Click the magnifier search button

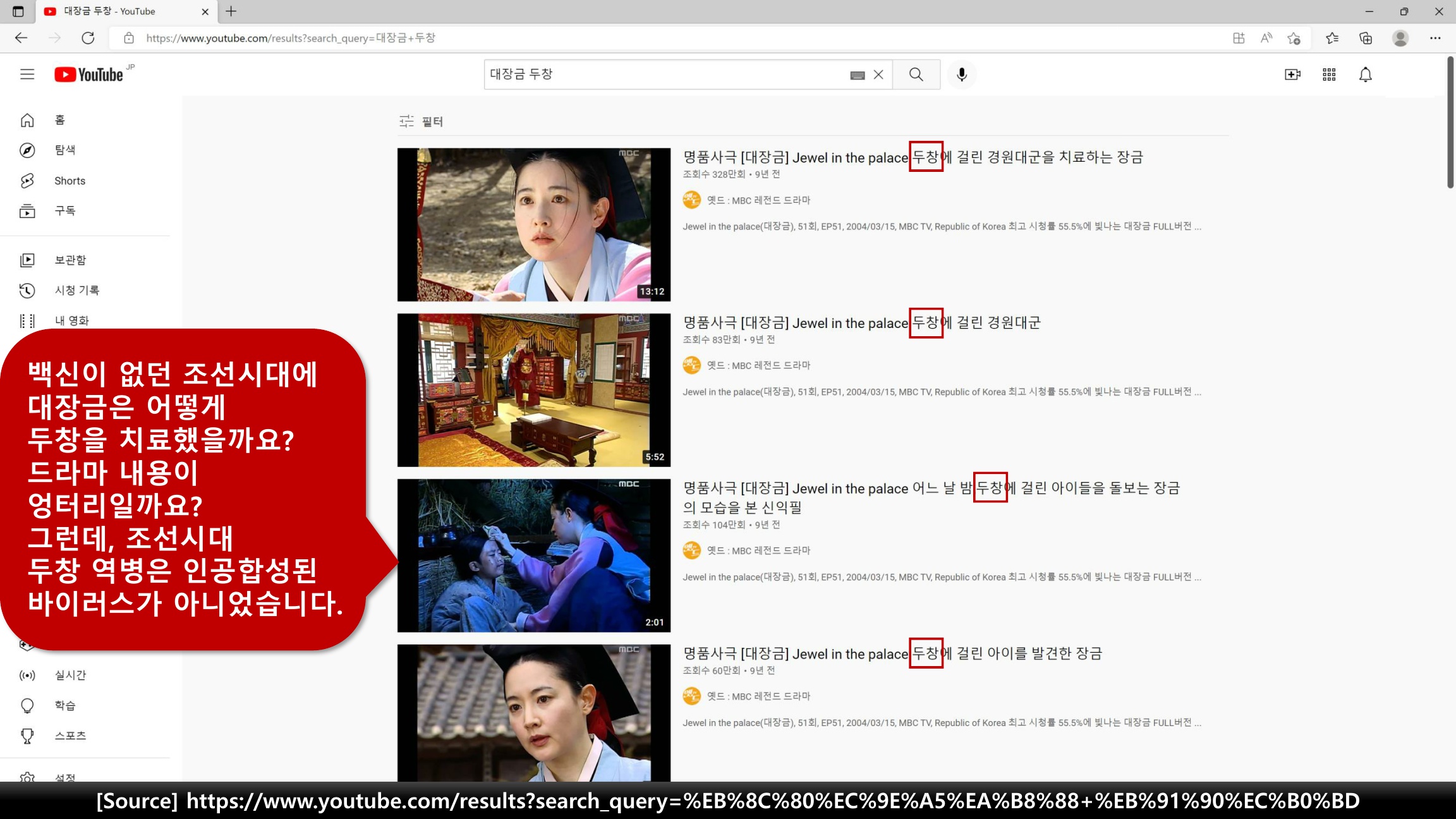(x=916, y=75)
